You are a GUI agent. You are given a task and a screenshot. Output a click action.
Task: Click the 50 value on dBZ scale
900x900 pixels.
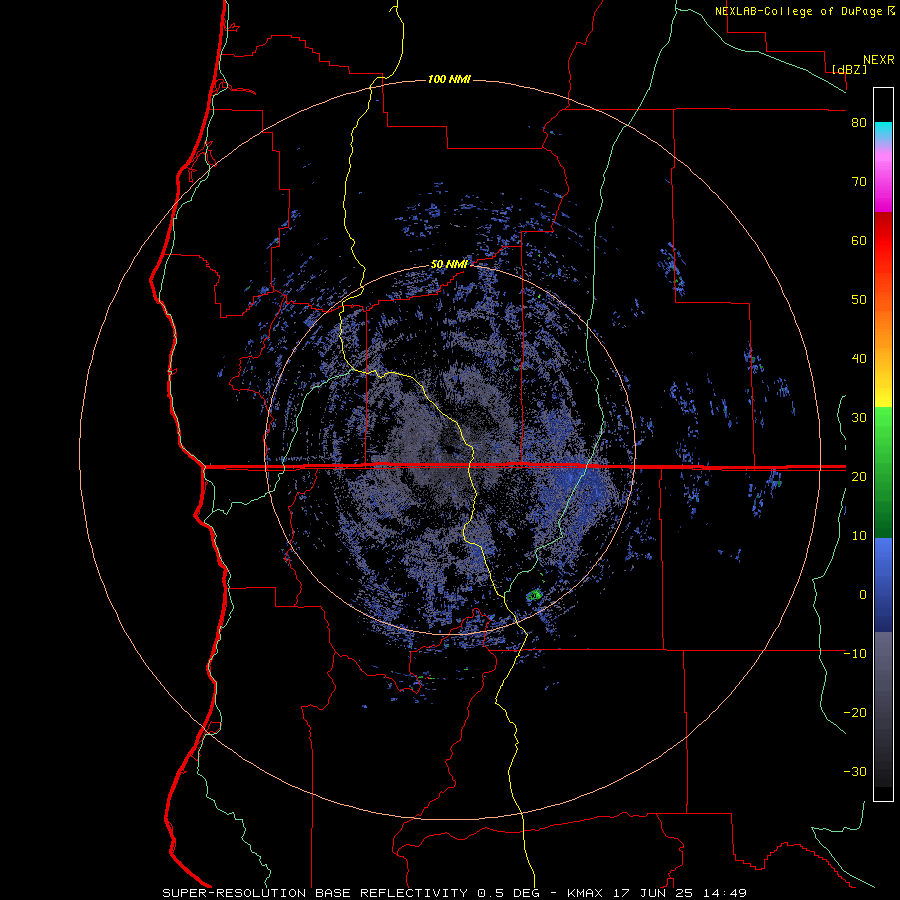[x=859, y=300]
